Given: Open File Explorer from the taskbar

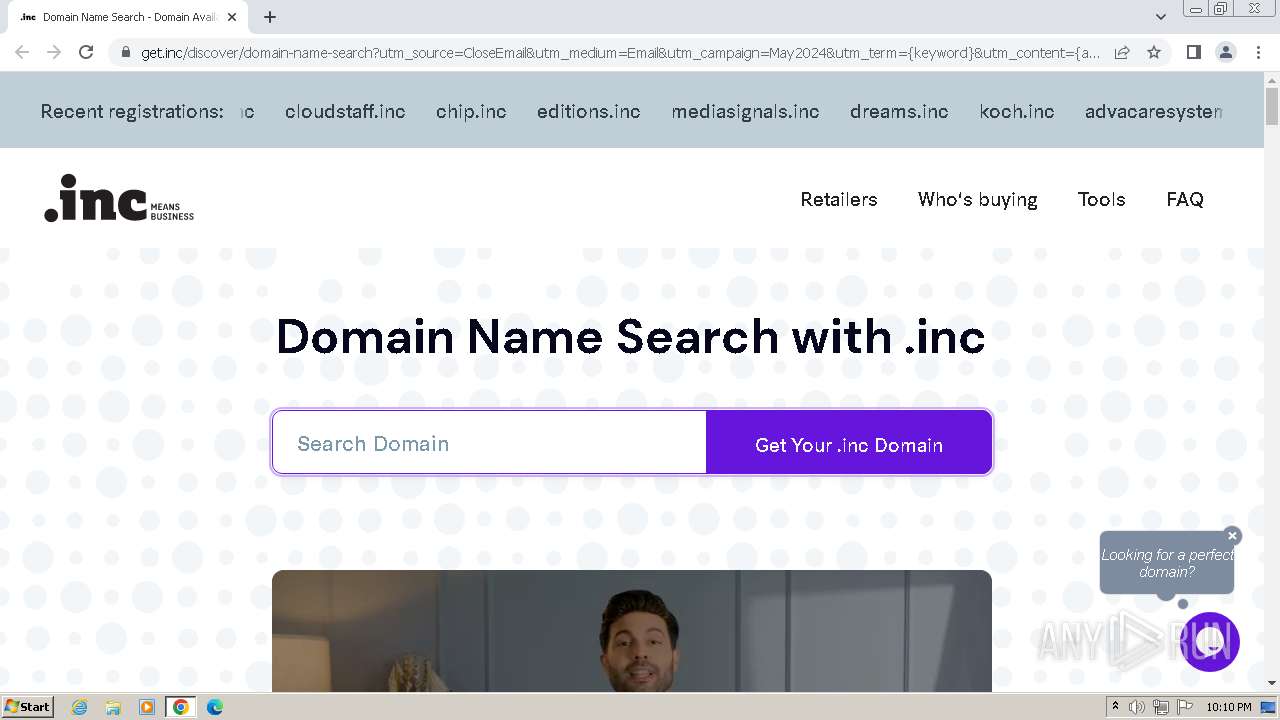Looking at the screenshot, I should point(113,707).
